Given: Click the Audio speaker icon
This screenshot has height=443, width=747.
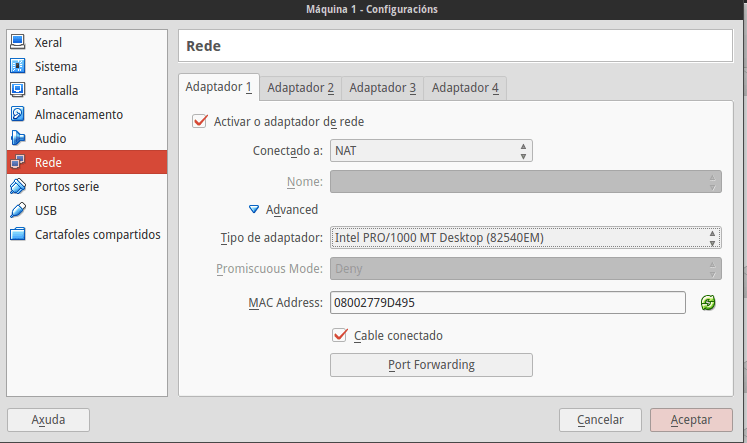Looking at the screenshot, I should point(18,138).
